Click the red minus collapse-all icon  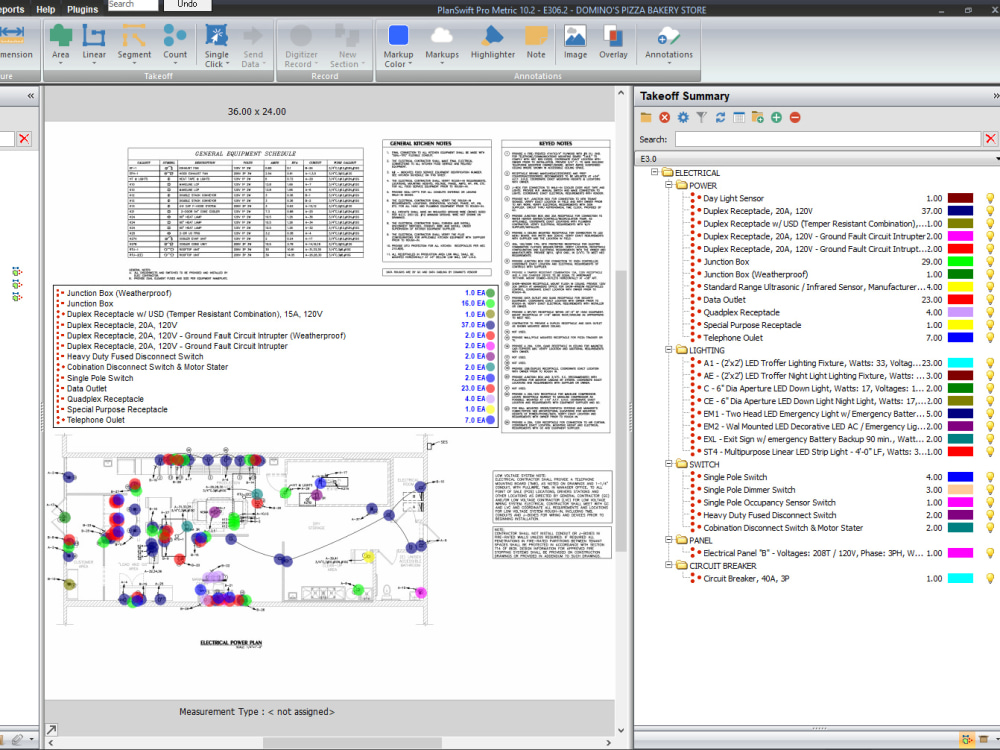point(795,117)
